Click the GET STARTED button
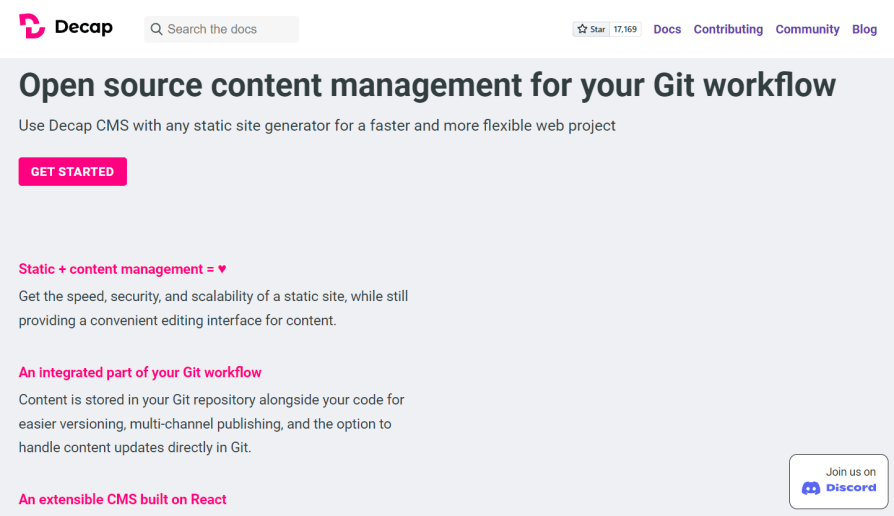 (x=72, y=172)
